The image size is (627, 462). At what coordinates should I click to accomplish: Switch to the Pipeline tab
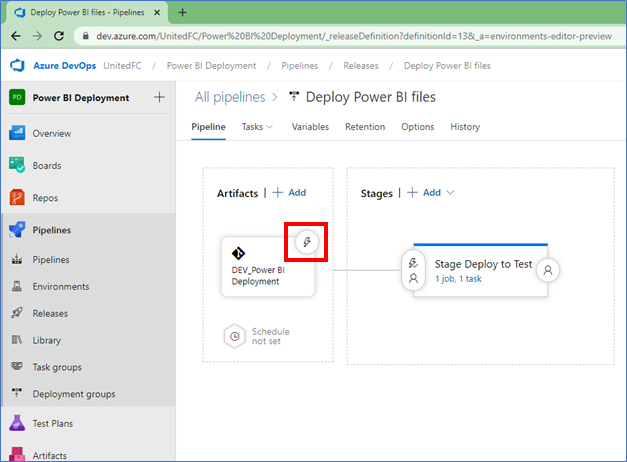coord(208,127)
